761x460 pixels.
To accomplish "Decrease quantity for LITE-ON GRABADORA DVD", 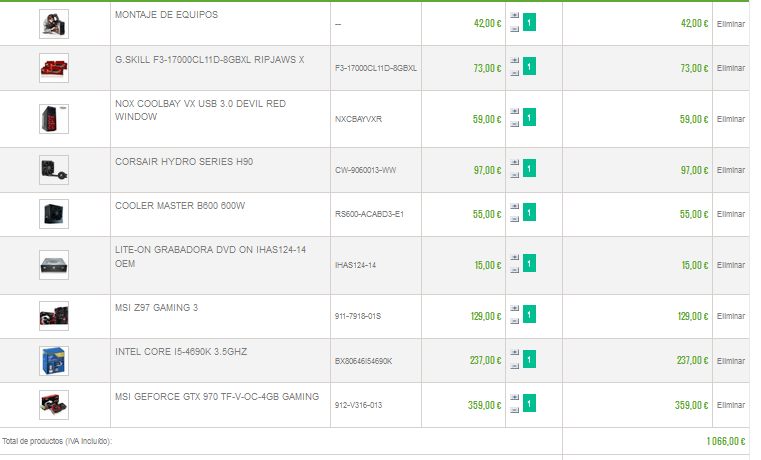I will tap(514, 270).
